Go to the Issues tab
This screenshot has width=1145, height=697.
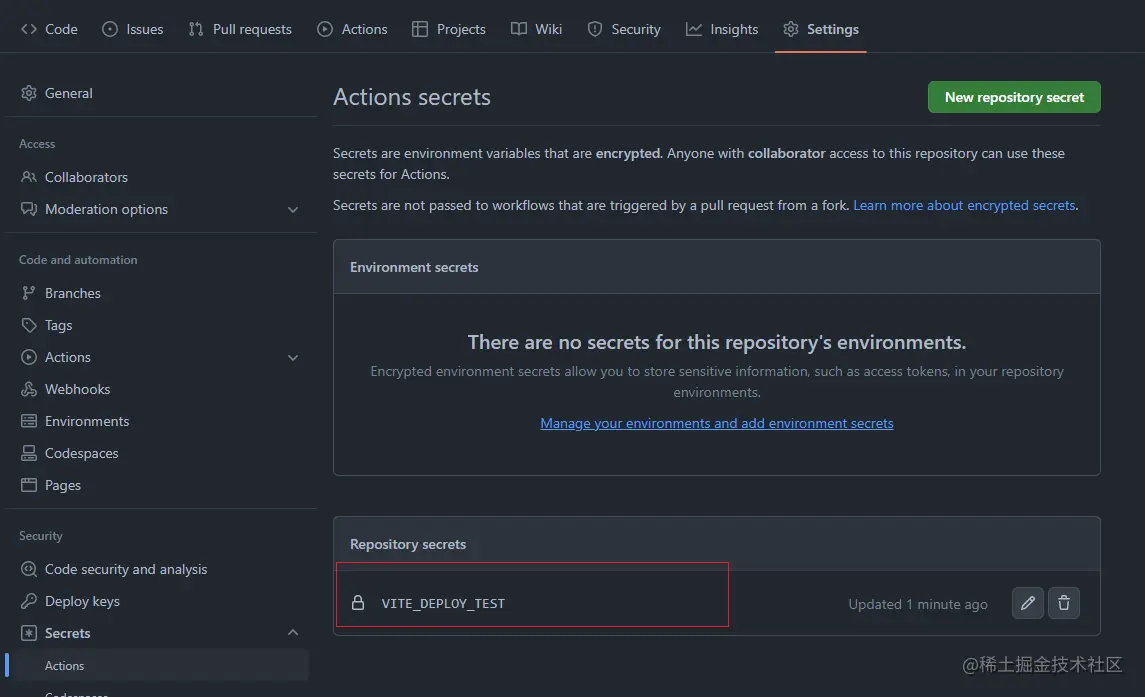(x=132, y=29)
